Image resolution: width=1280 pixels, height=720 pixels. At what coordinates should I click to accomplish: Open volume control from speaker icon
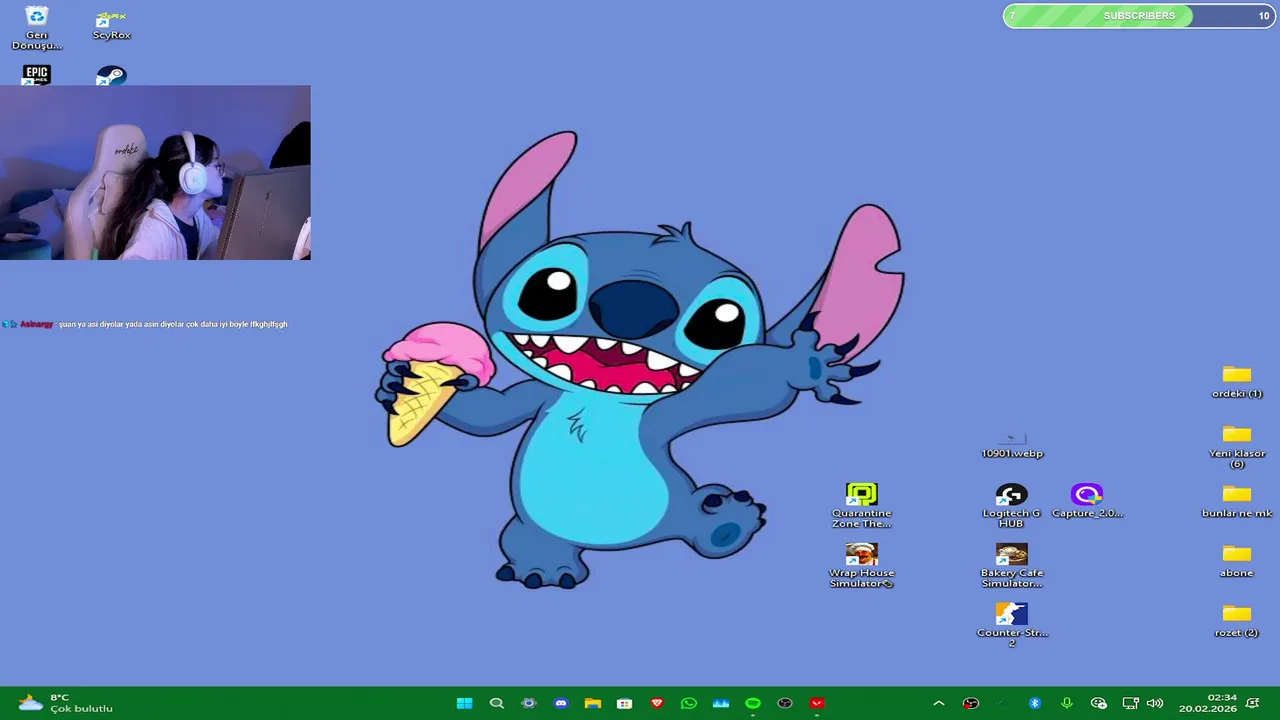click(1155, 703)
